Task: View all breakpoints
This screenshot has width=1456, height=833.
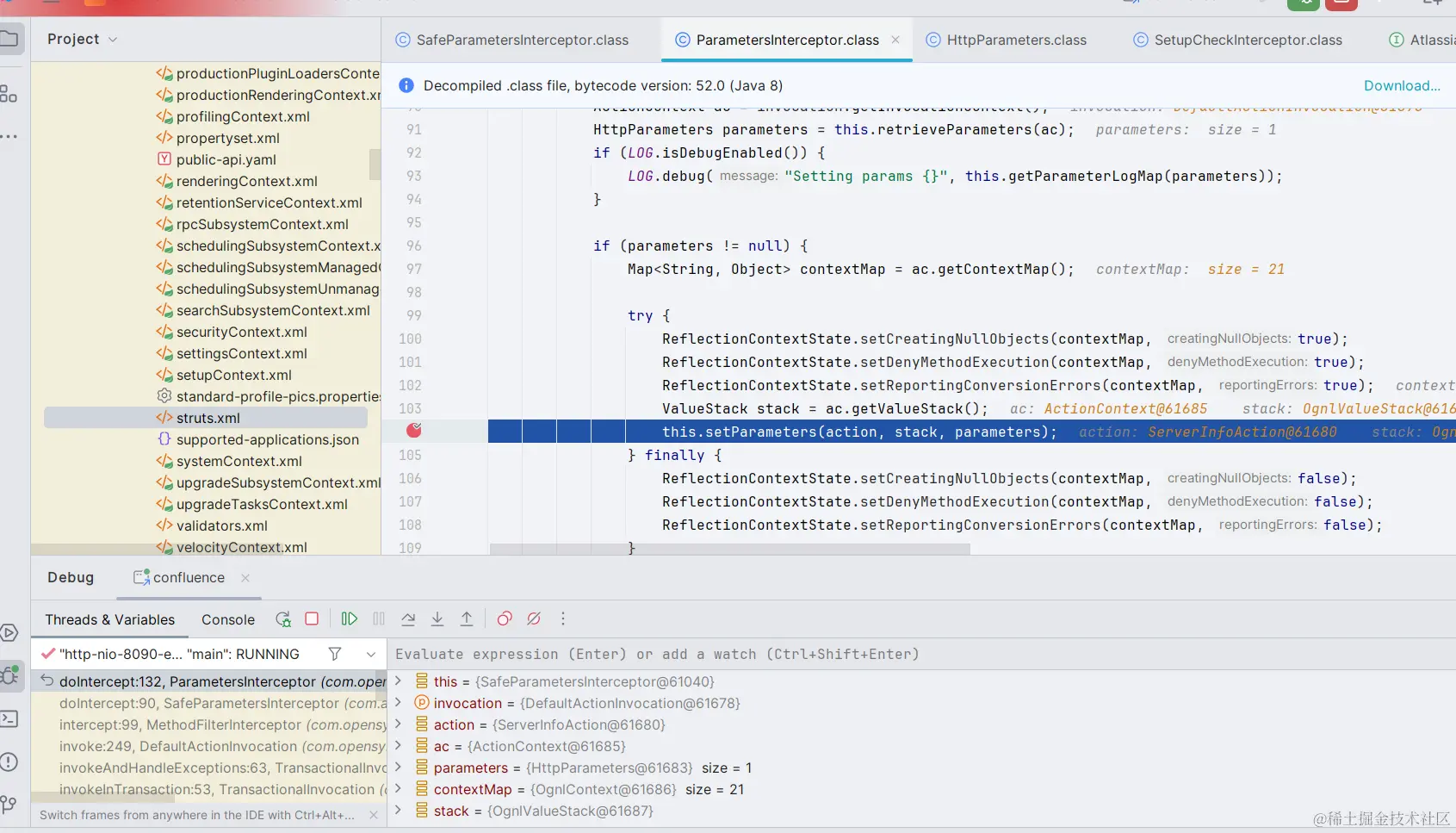Action: click(x=505, y=619)
